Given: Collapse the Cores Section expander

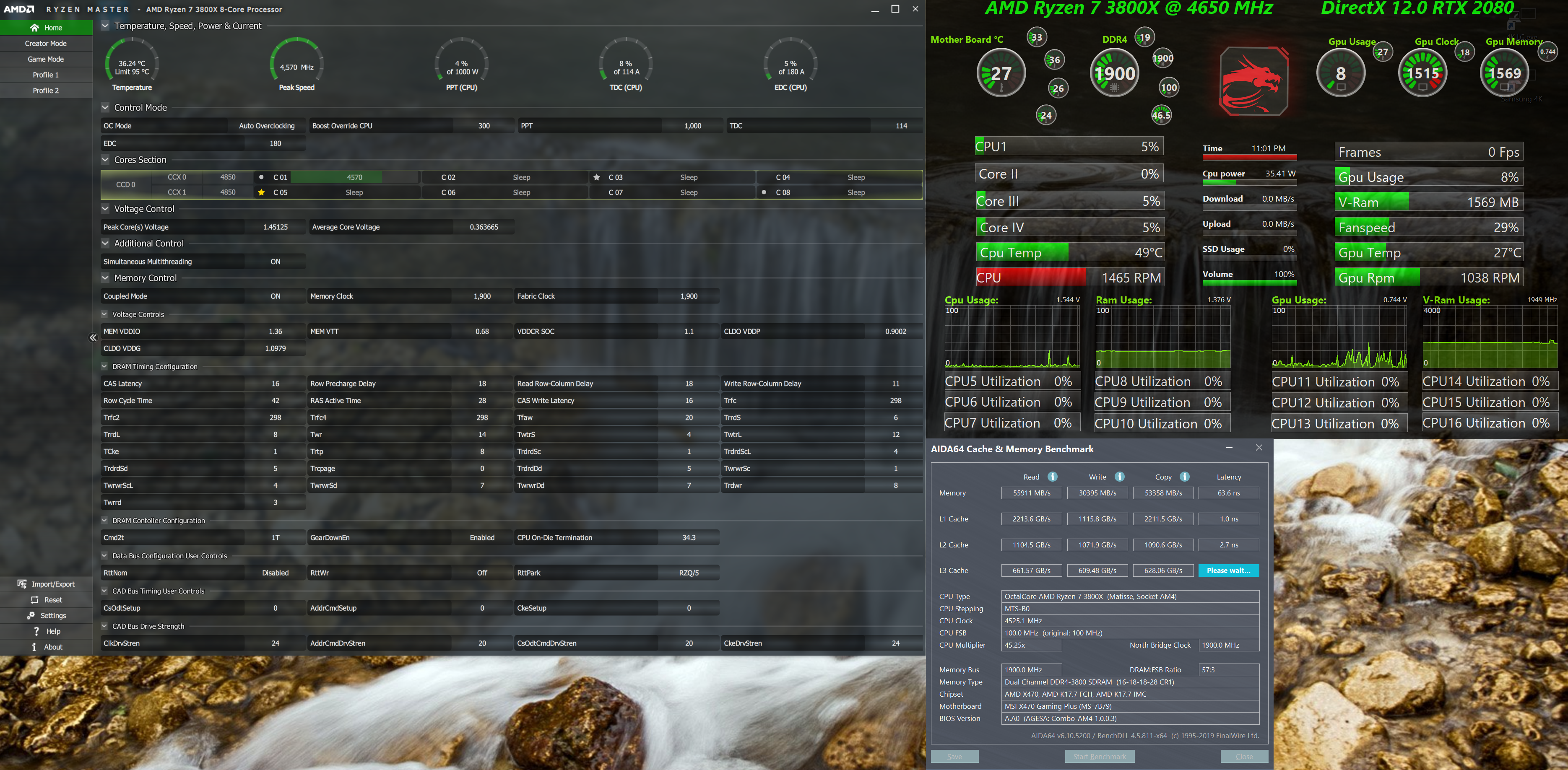Looking at the screenshot, I should pyautogui.click(x=105, y=159).
